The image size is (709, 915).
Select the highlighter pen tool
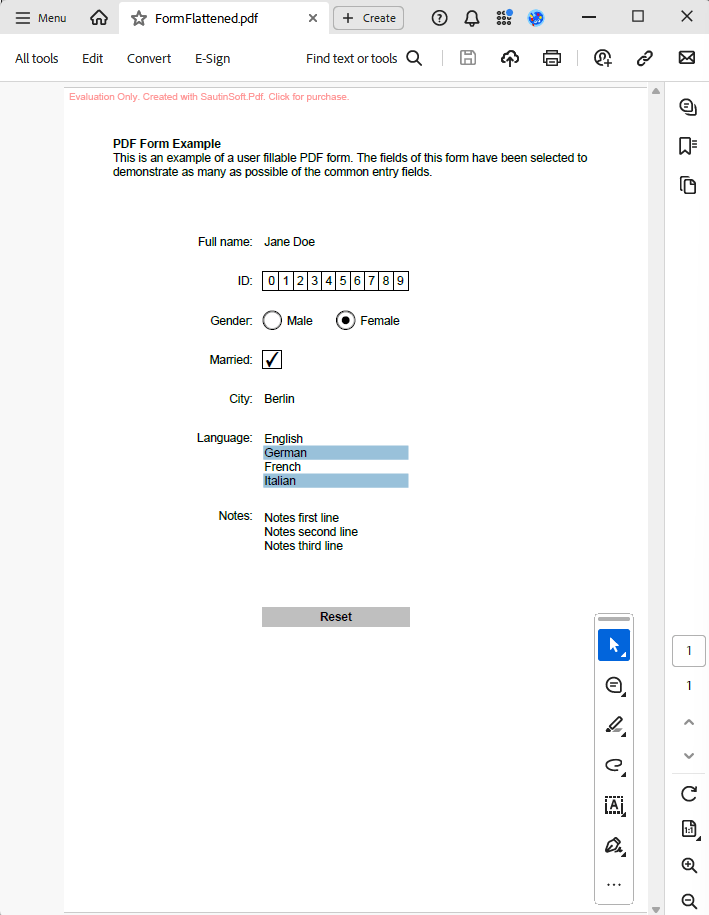click(614, 725)
